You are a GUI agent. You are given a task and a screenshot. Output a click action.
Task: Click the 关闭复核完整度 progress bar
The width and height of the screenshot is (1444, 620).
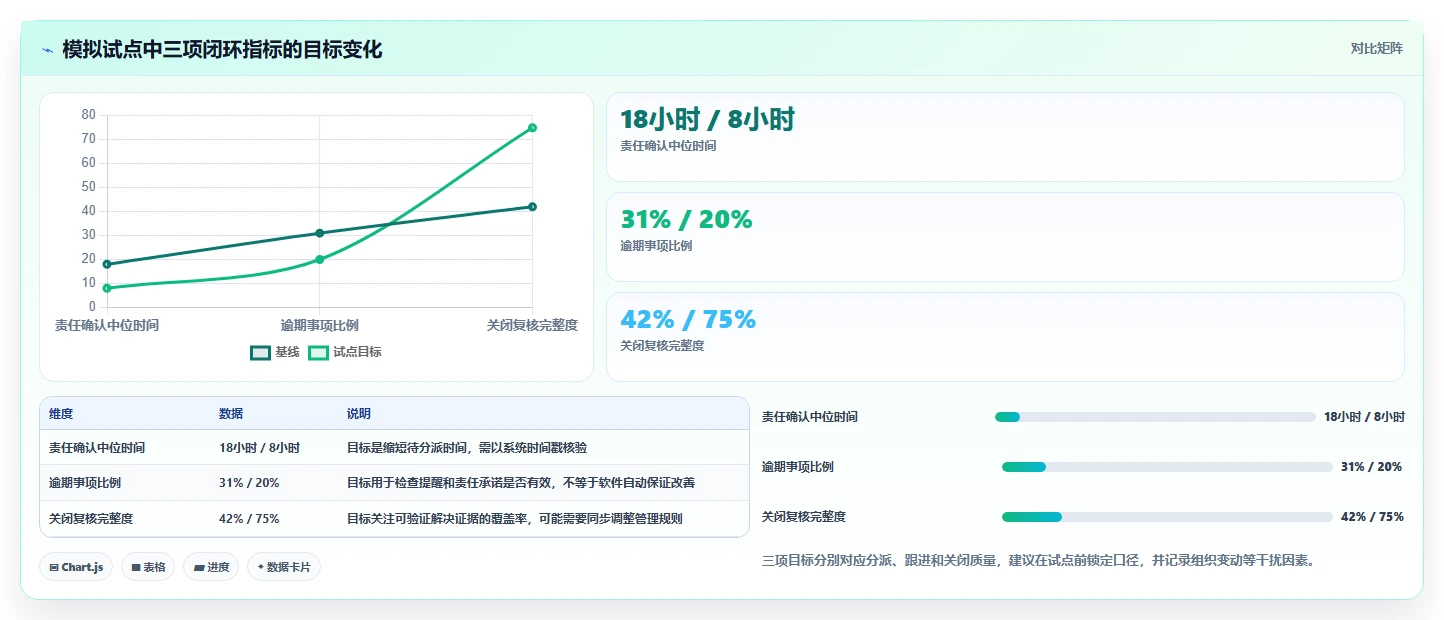pyautogui.click(x=1167, y=517)
